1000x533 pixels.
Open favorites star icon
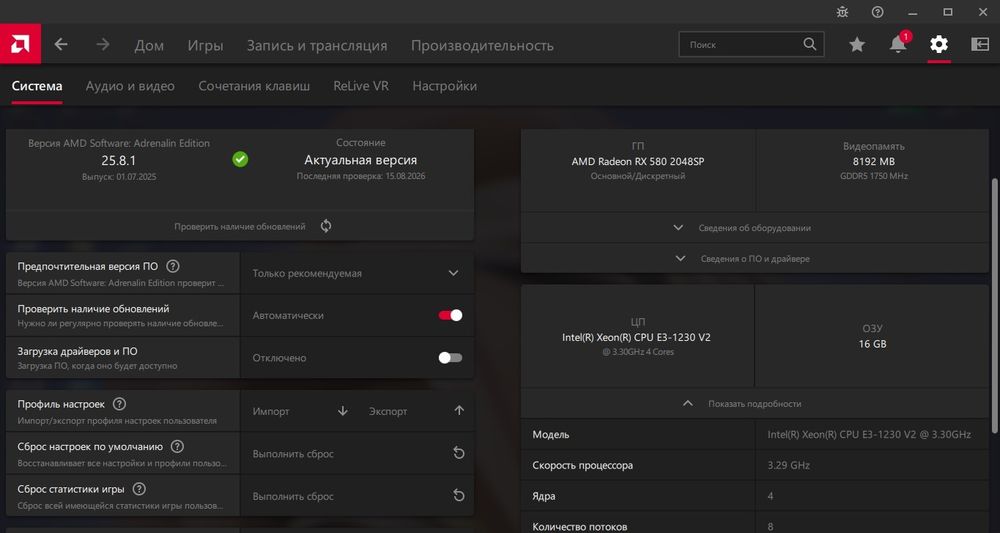point(857,44)
